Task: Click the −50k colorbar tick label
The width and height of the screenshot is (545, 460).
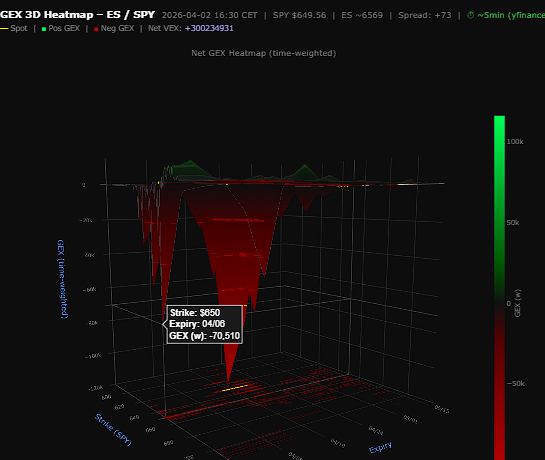Action: point(515,384)
